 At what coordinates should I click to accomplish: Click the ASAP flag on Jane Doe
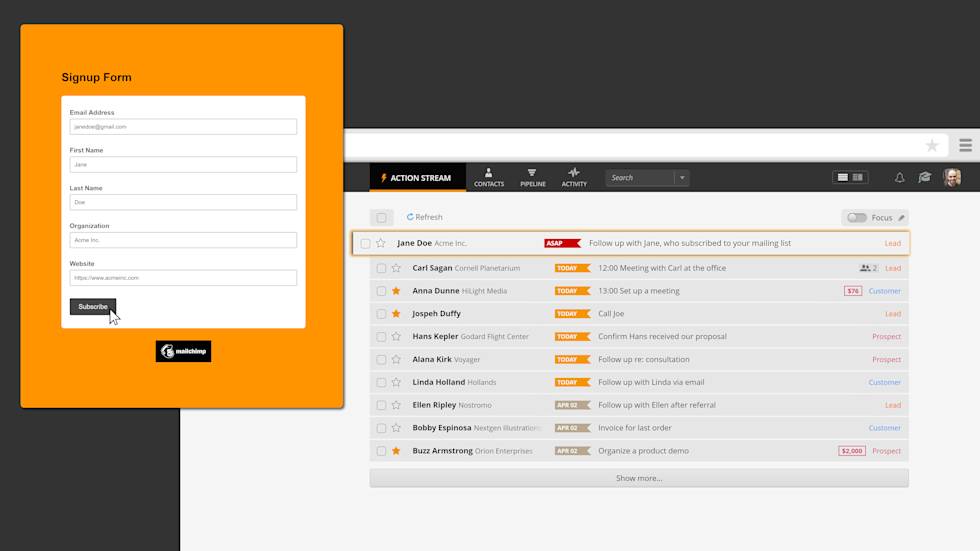(562, 243)
